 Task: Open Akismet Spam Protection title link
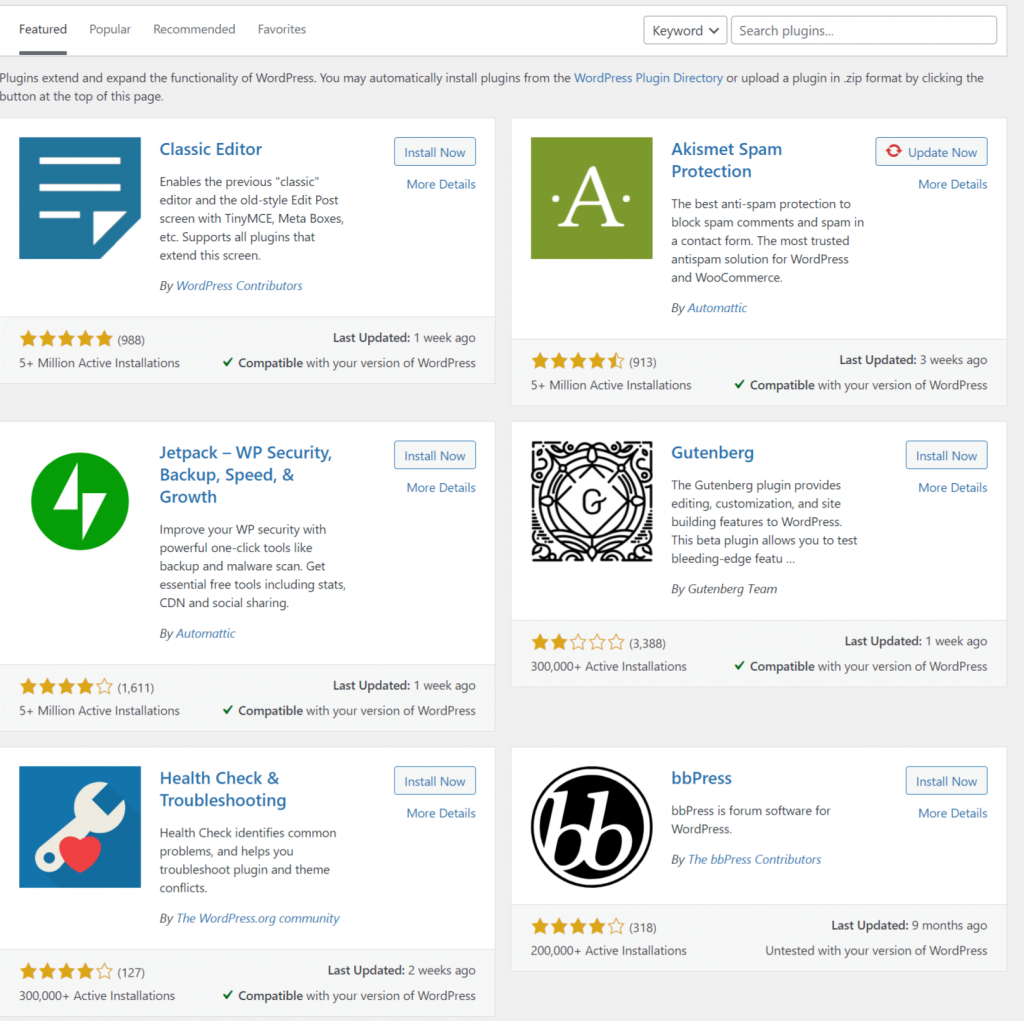(726, 160)
